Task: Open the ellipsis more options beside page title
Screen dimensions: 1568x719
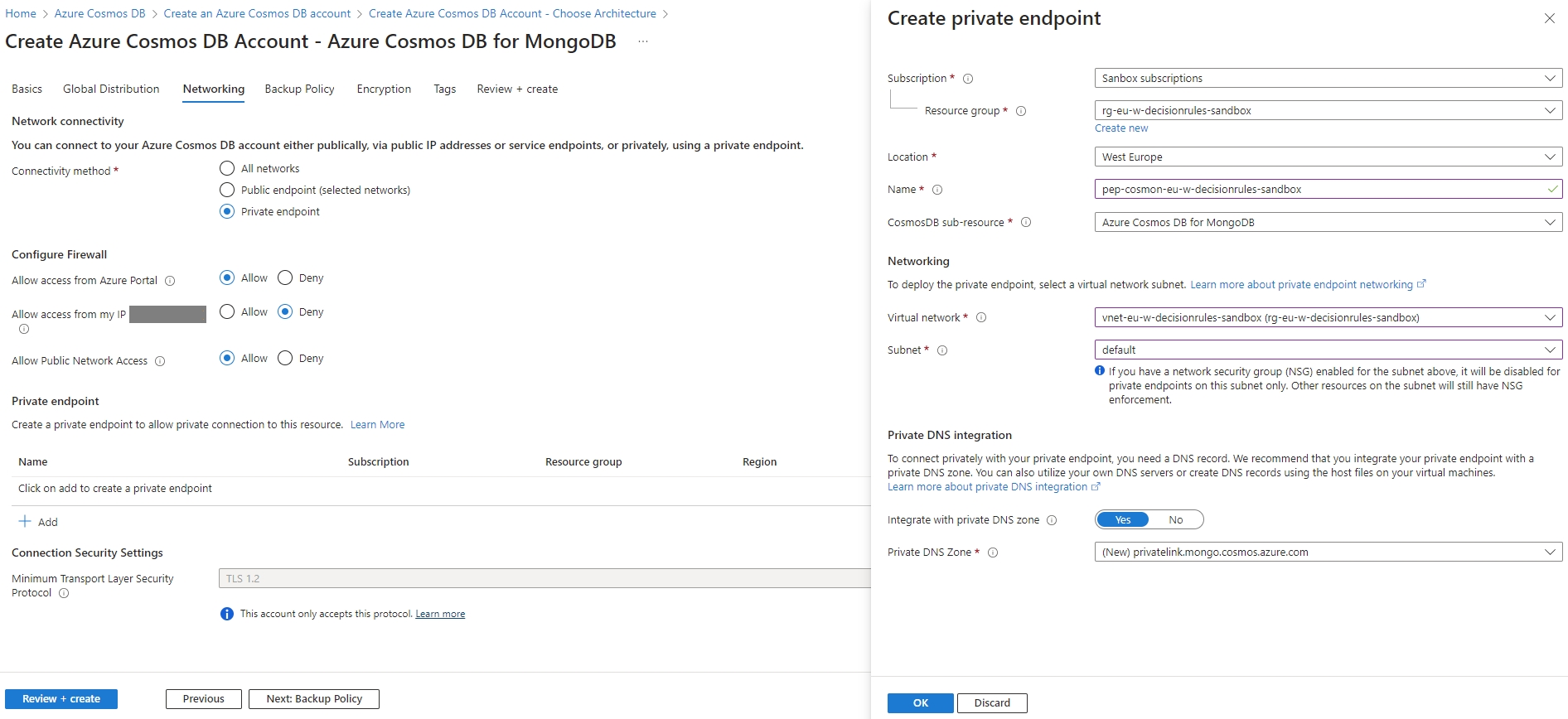Action: point(643,41)
